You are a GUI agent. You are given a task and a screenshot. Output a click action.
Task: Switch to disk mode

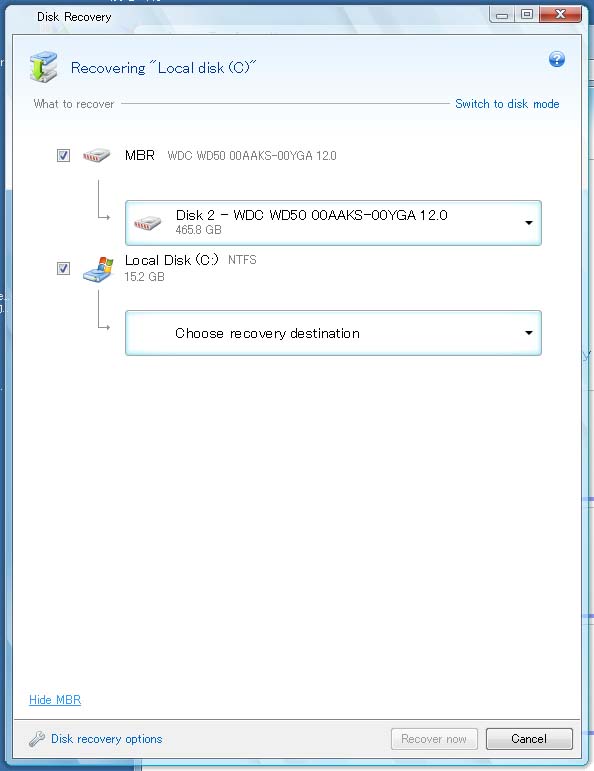[x=507, y=104]
